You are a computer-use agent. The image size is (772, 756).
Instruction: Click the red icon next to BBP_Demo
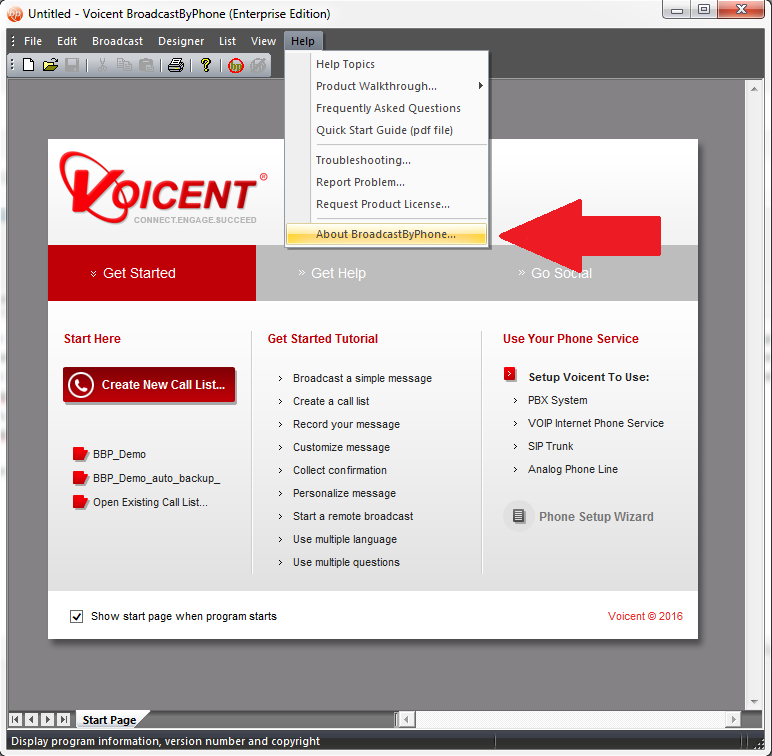click(81, 454)
